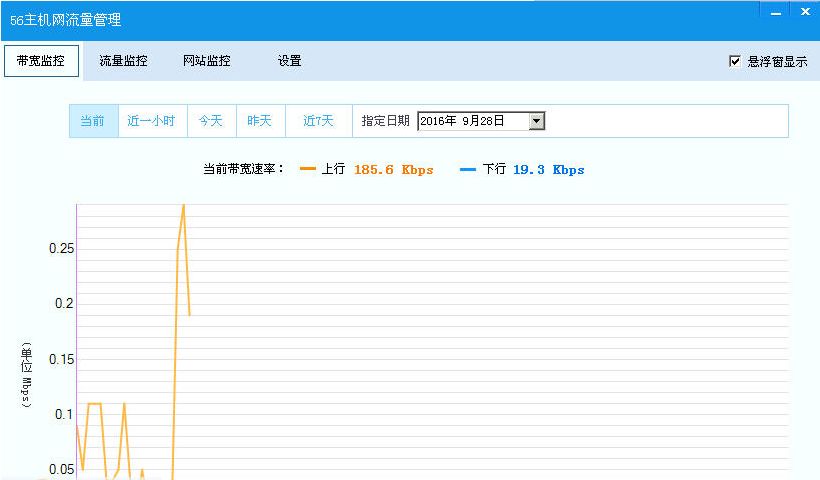The height and width of the screenshot is (480, 820).
Task: Click the 上行 185.6 Kbps value
Action: coord(394,169)
